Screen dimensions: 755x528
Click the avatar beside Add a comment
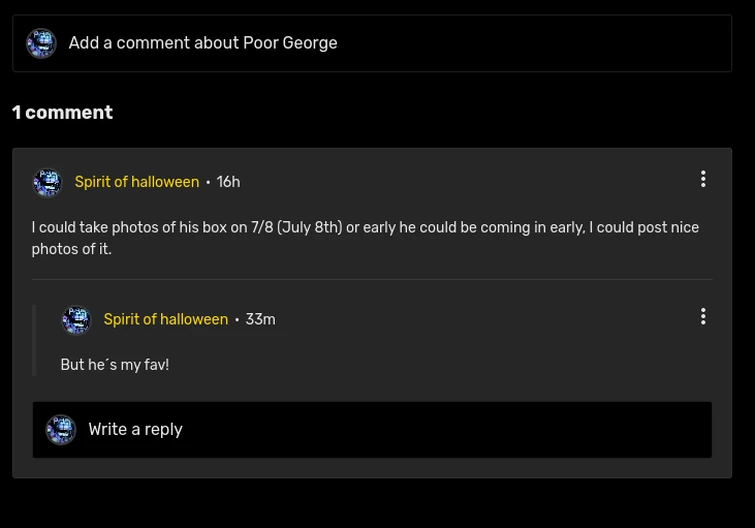click(41, 43)
